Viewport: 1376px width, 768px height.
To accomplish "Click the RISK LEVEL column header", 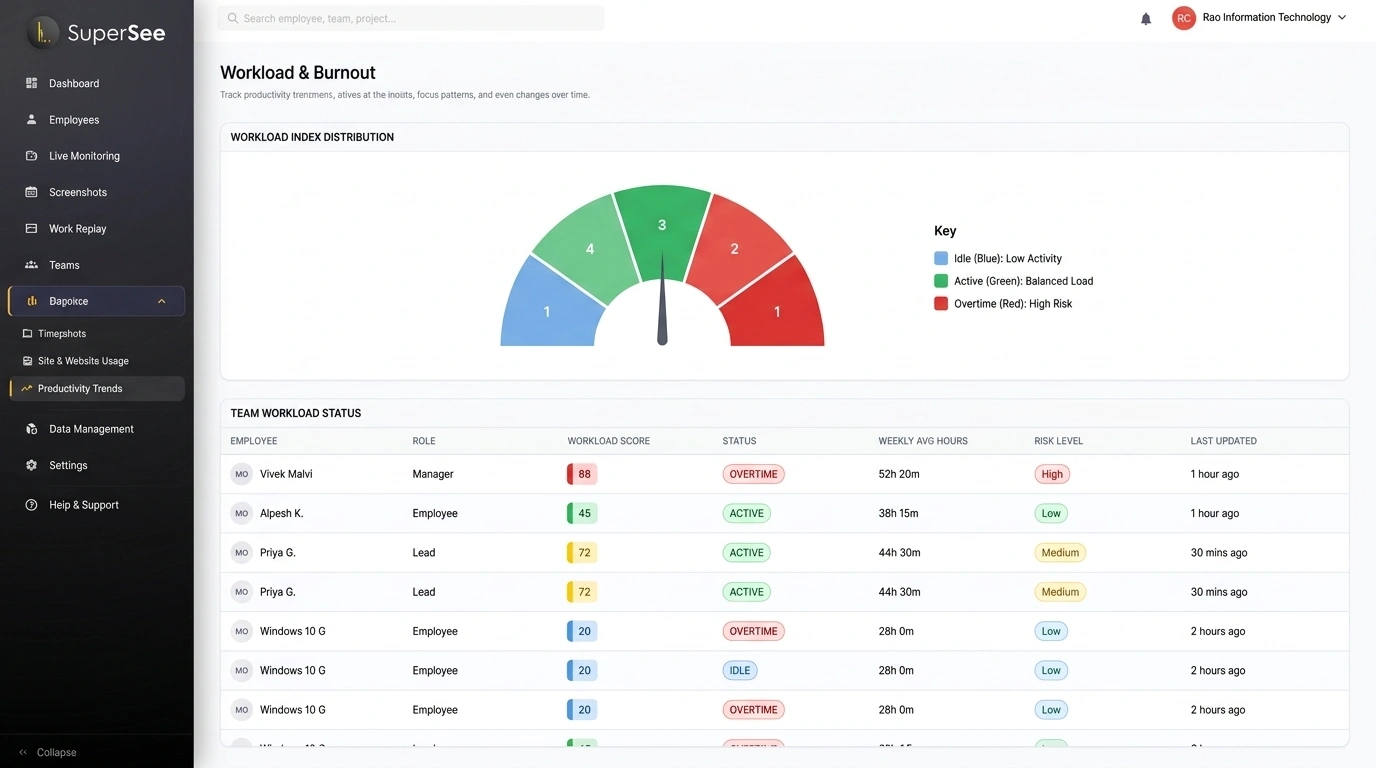I will click(x=1059, y=441).
